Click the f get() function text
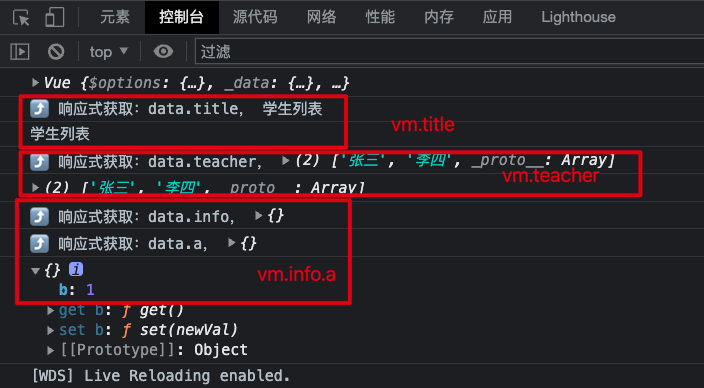 pos(153,310)
